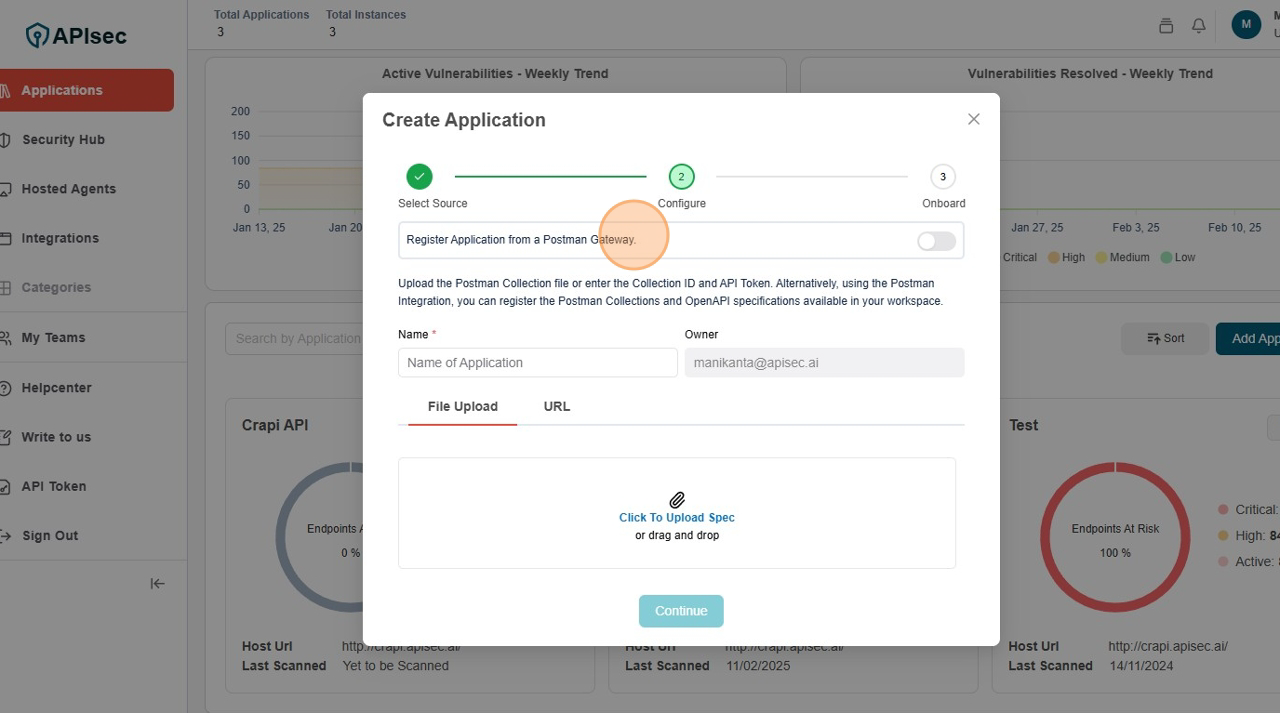Screen dimensions: 1280x713
Task: Open the stack icon beside the bell
Action: click(1166, 26)
